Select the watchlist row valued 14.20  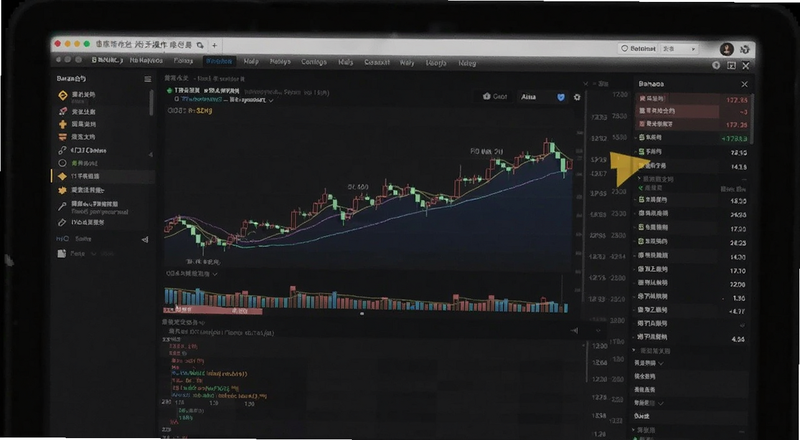coord(693,257)
